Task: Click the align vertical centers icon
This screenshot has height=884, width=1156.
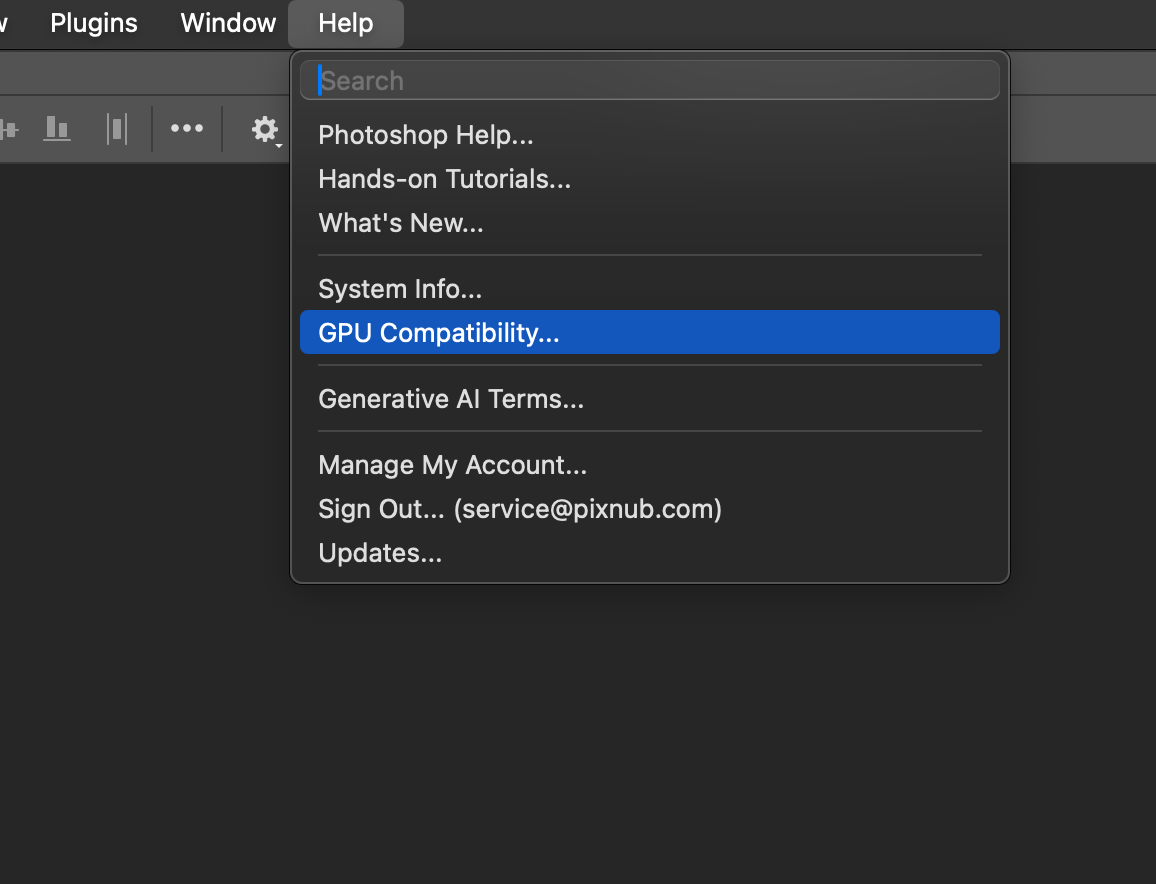Action: [x=8, y=129]
